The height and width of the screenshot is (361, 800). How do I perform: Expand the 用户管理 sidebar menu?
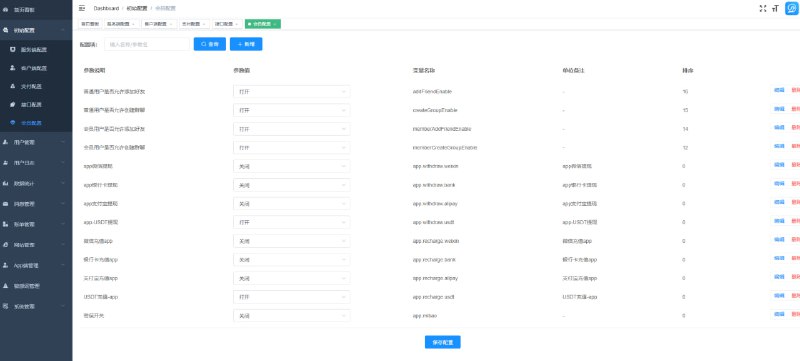click(x=36, y=142)
